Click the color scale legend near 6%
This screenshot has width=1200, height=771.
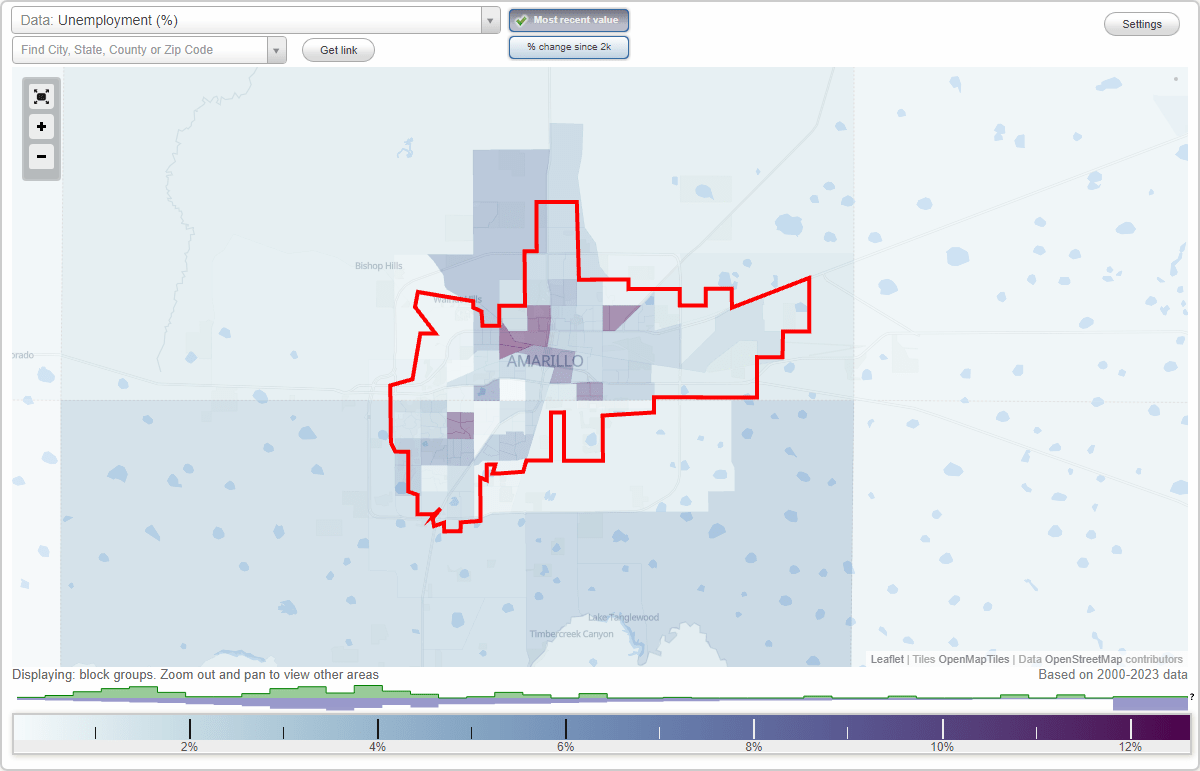[x=566, y=725]
